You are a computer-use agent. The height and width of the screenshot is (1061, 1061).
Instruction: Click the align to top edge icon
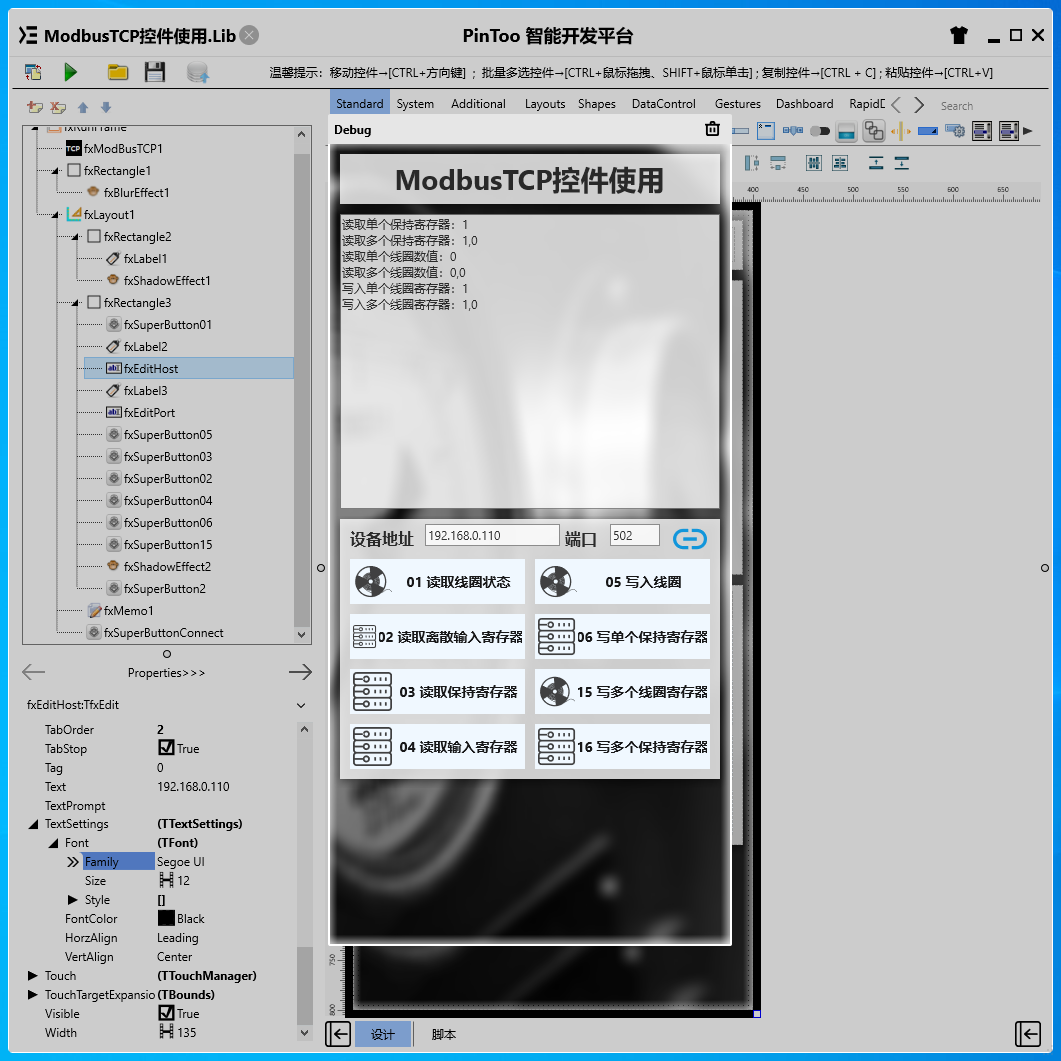876,162
